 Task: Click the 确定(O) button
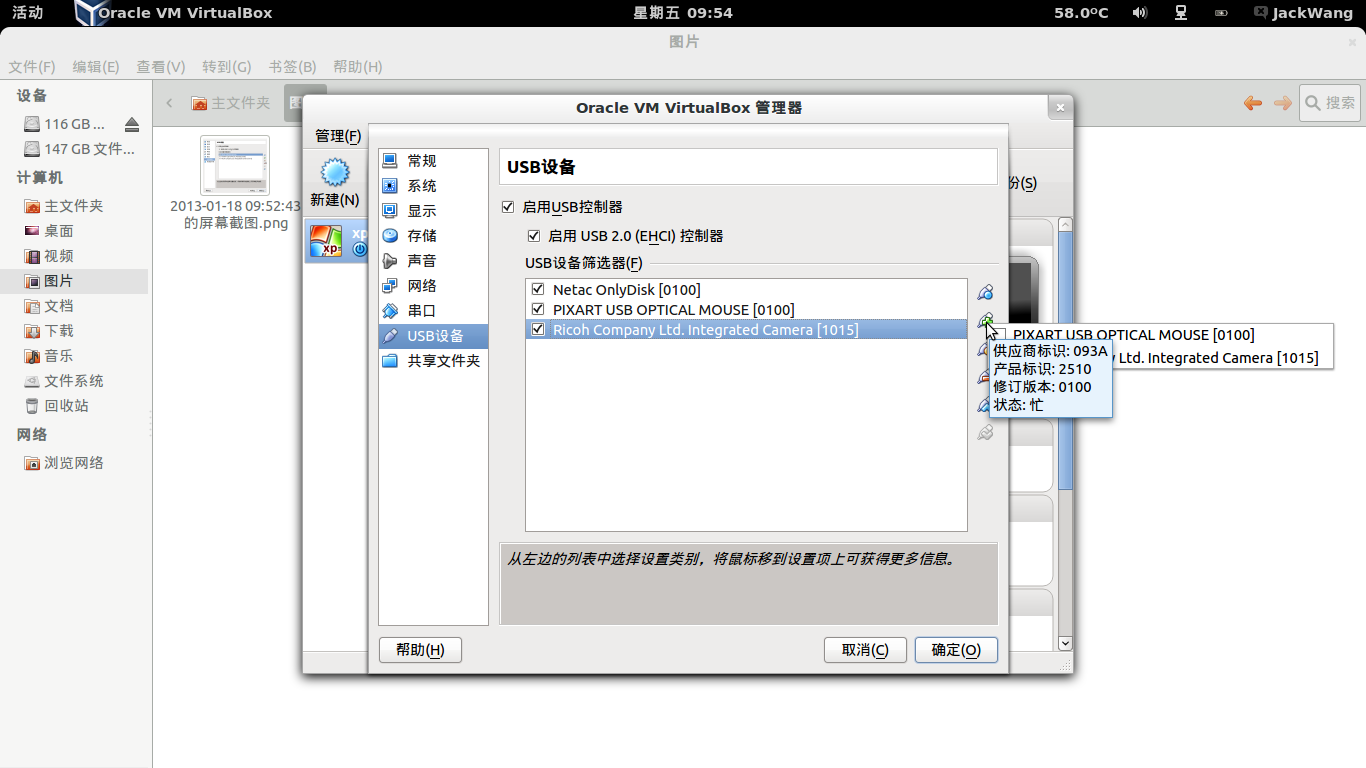pyautogui.click(x=956, y=650)
